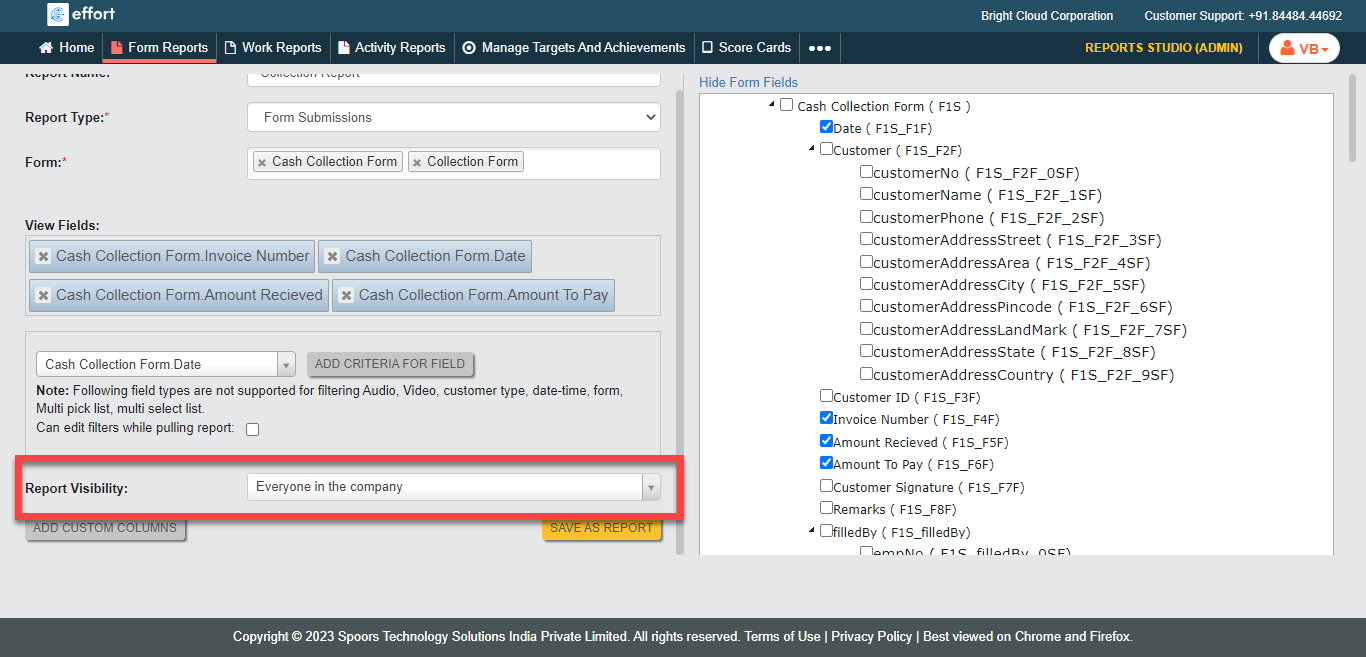This screenshot has height=657, width=1366.
Task: Enable the customerName checkbox
Action: [866, 194]
